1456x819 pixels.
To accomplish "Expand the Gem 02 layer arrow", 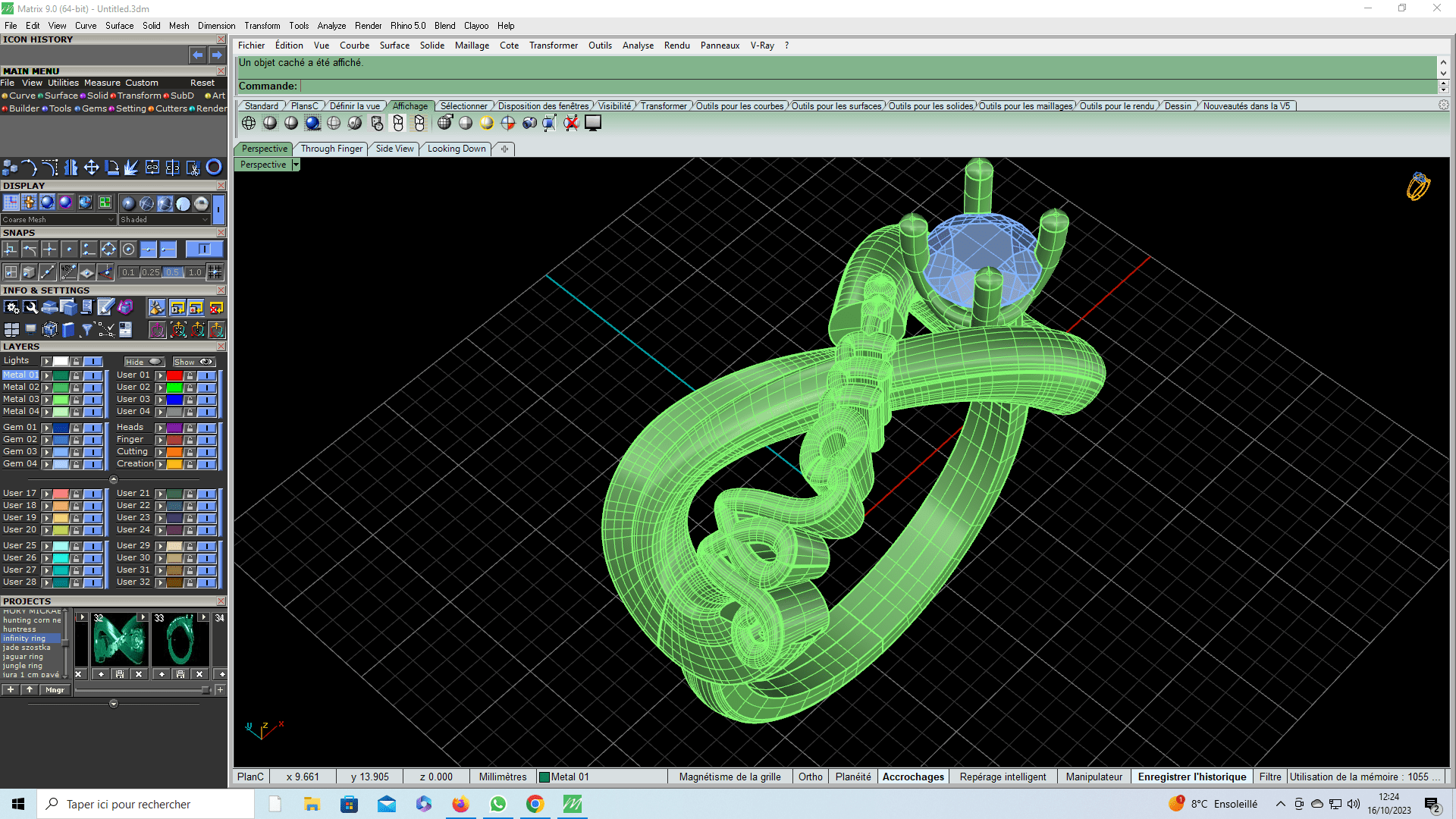I will (x=46, y=440).
